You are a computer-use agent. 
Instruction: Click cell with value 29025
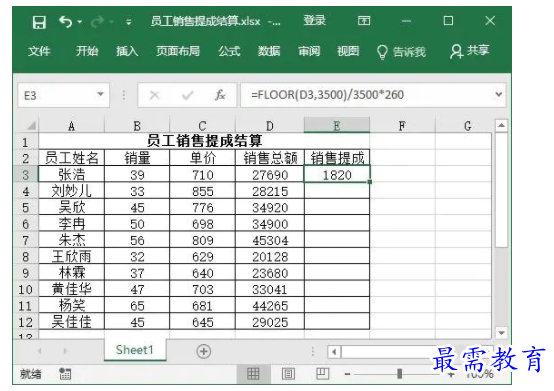[x=270, y=322]
